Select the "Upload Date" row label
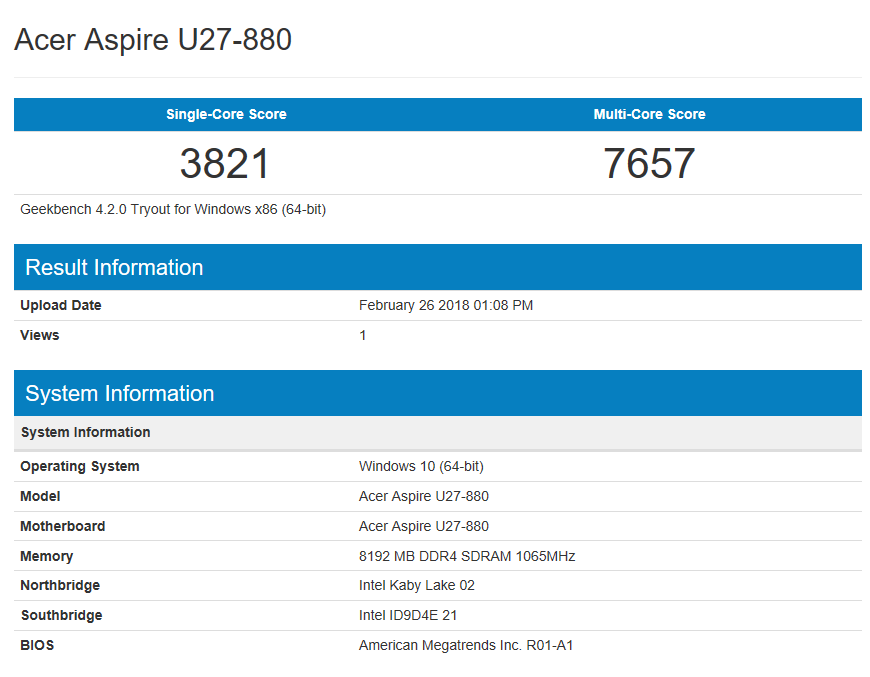870x677 pixels. pos(60,305)
